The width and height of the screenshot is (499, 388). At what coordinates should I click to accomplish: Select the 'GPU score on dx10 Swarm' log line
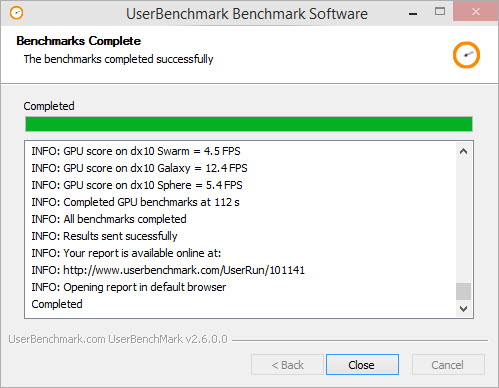[x=136, y=151]
